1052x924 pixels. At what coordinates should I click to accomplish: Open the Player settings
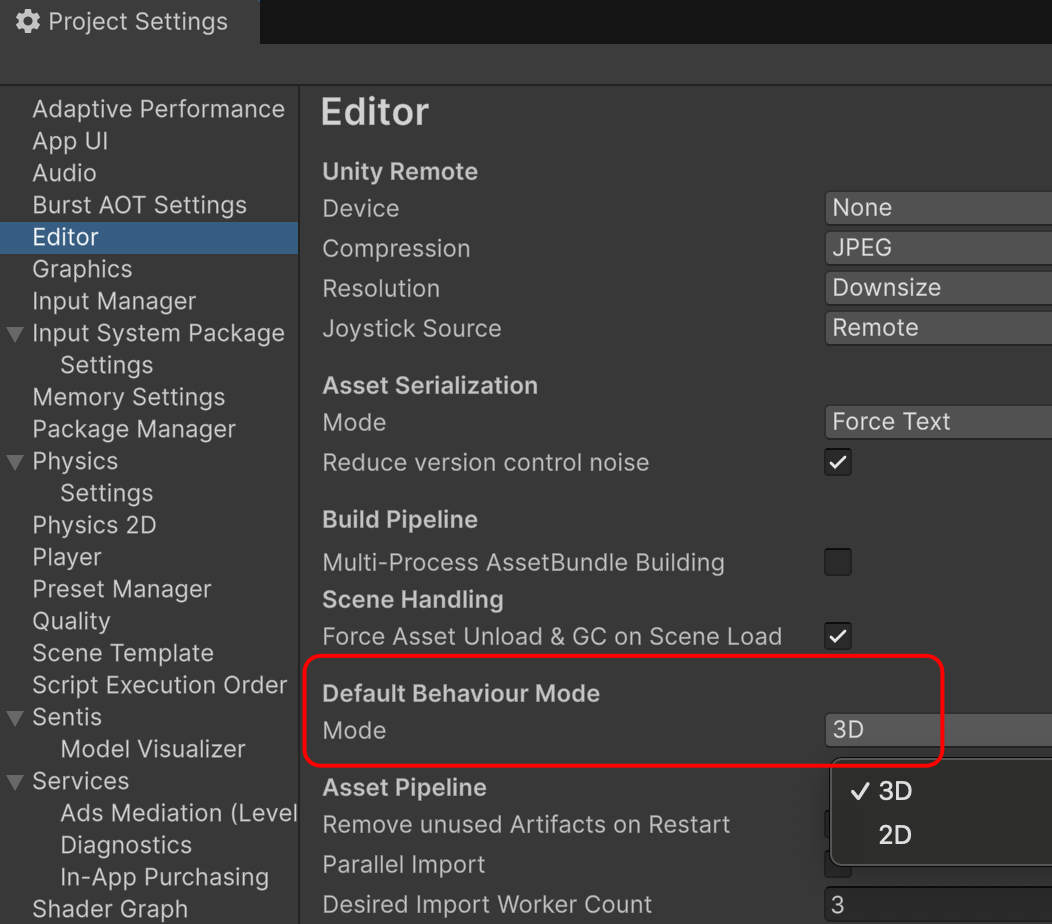pyautogui.click(x=67, y=558)
